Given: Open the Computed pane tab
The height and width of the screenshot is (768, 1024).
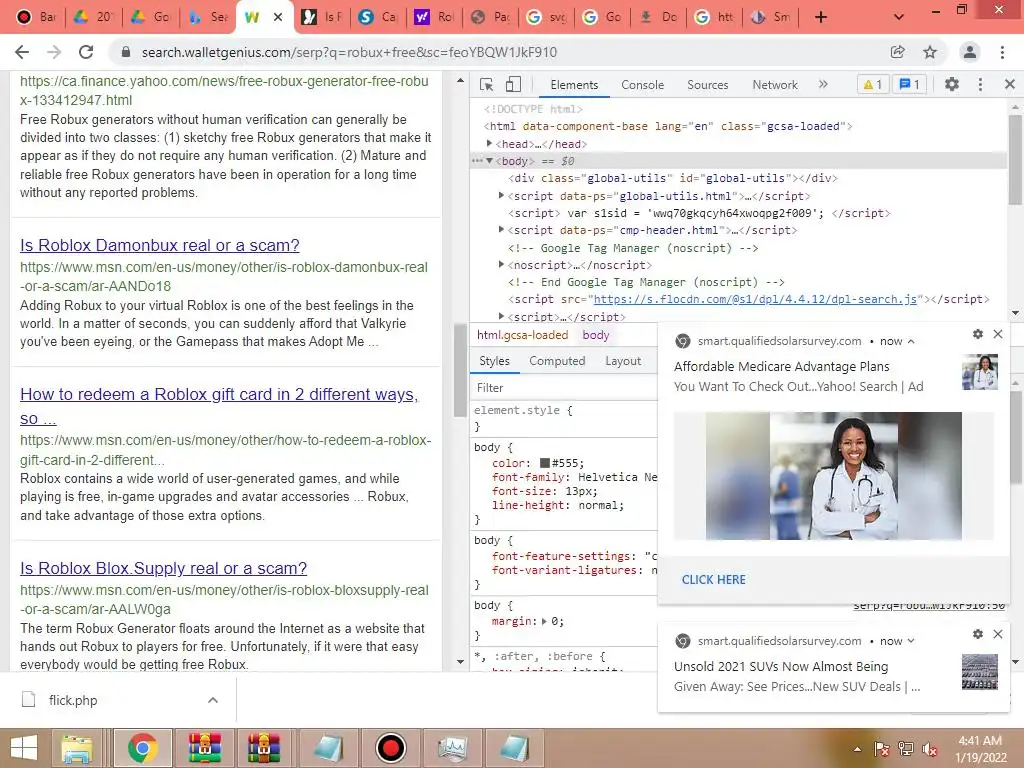Looking at the screenshot, I should tap(557, 361).
